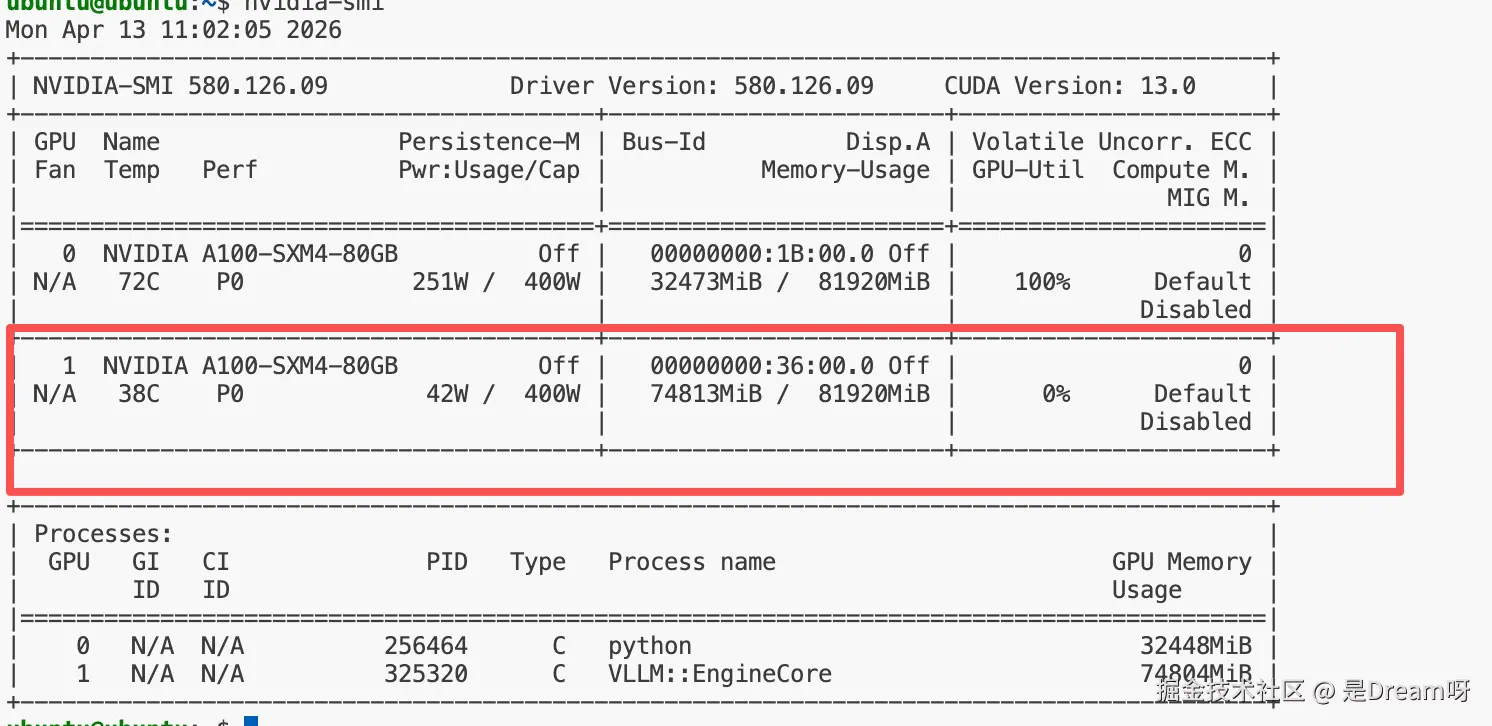
Task: Click process PID '256464'
Action: coord(426,646)
